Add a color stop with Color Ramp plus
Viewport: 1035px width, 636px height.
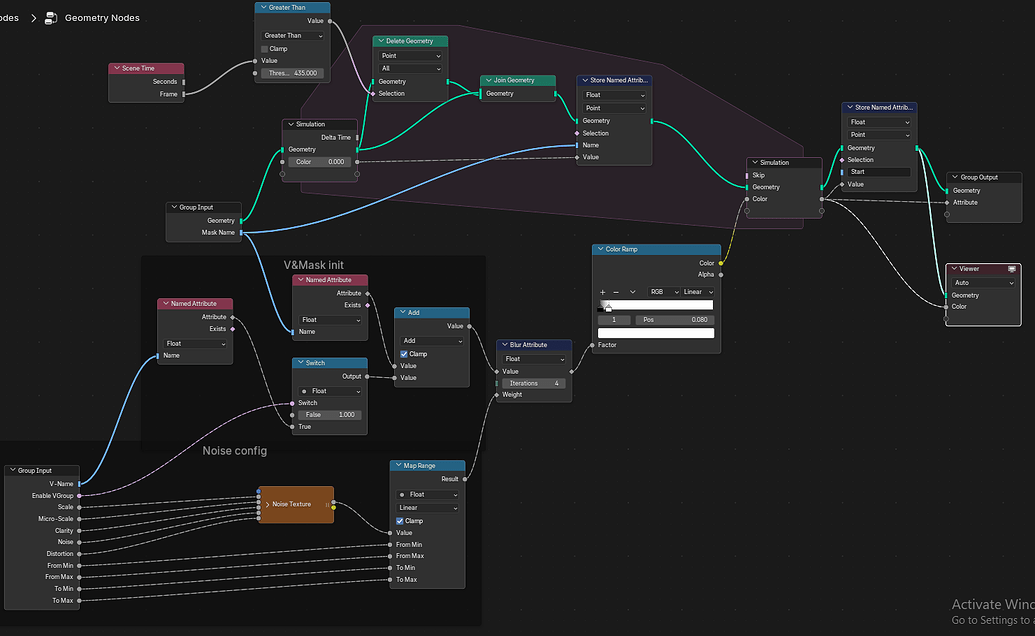(x=603, y=292)
